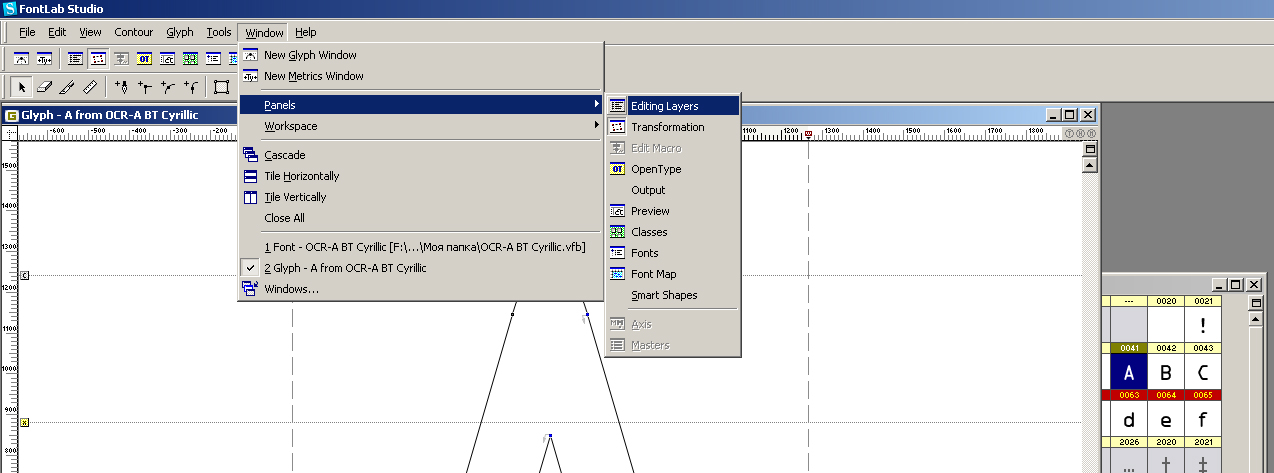Click the 0065 code label above f
1274x473 pixels.
pos(1204,395)
